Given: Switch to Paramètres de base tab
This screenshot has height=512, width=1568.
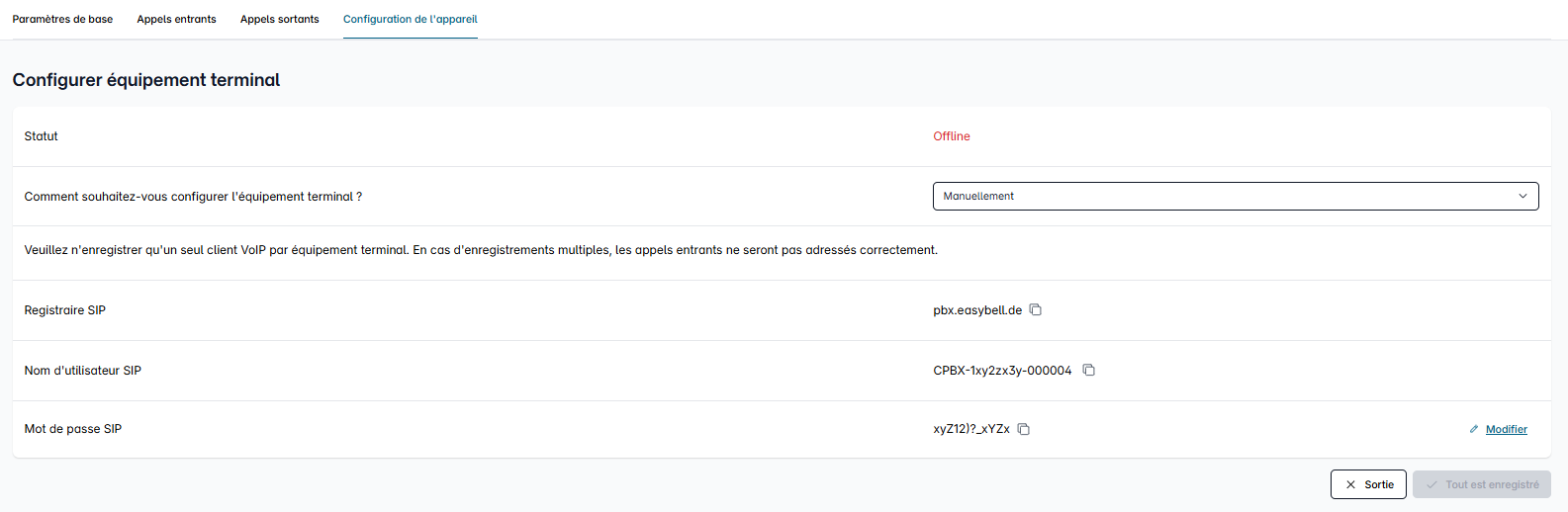Looking at the screenshot, I should pyautogui.click(x=62, y=19).
